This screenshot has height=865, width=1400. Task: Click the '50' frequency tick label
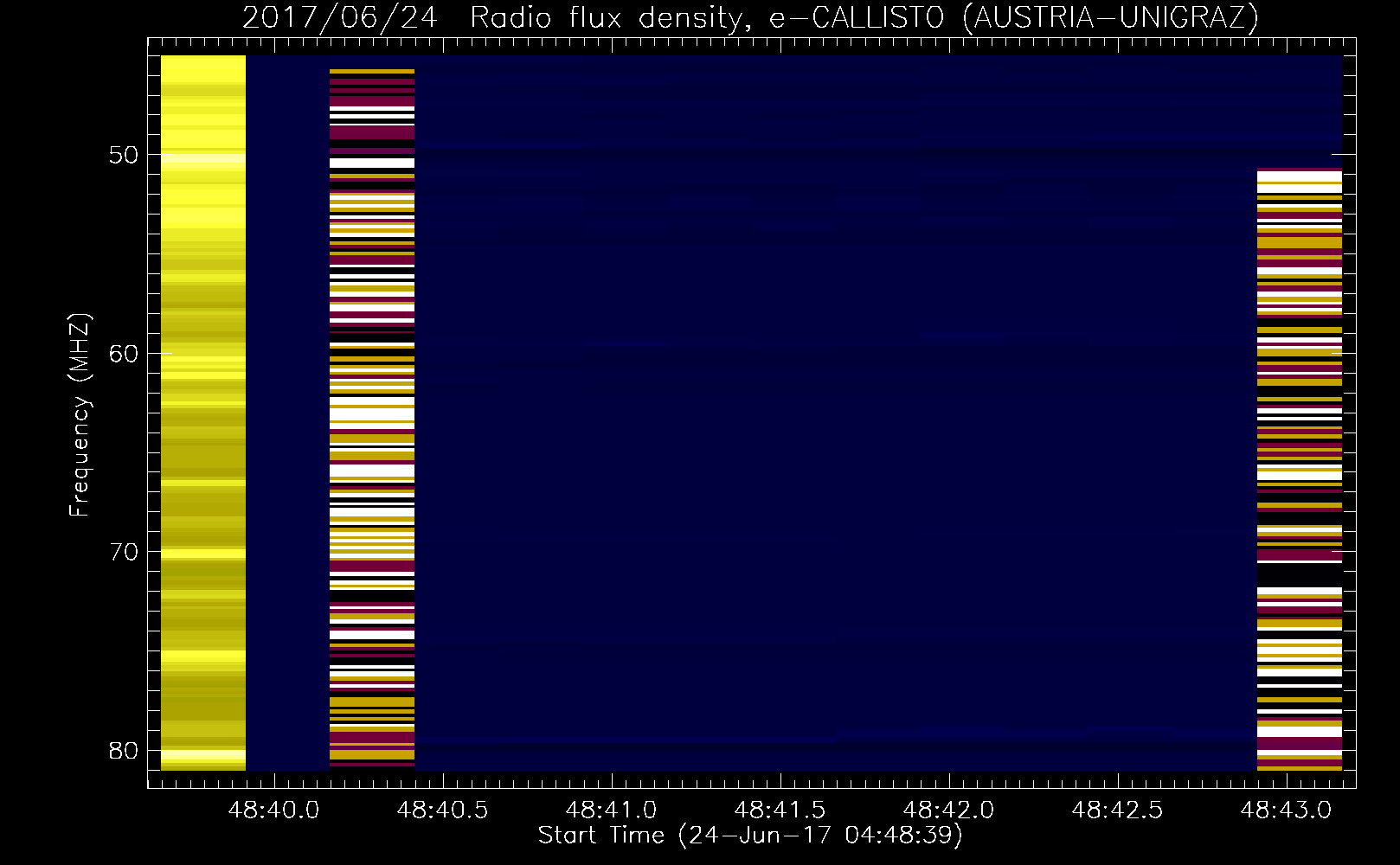coord(124,155)
